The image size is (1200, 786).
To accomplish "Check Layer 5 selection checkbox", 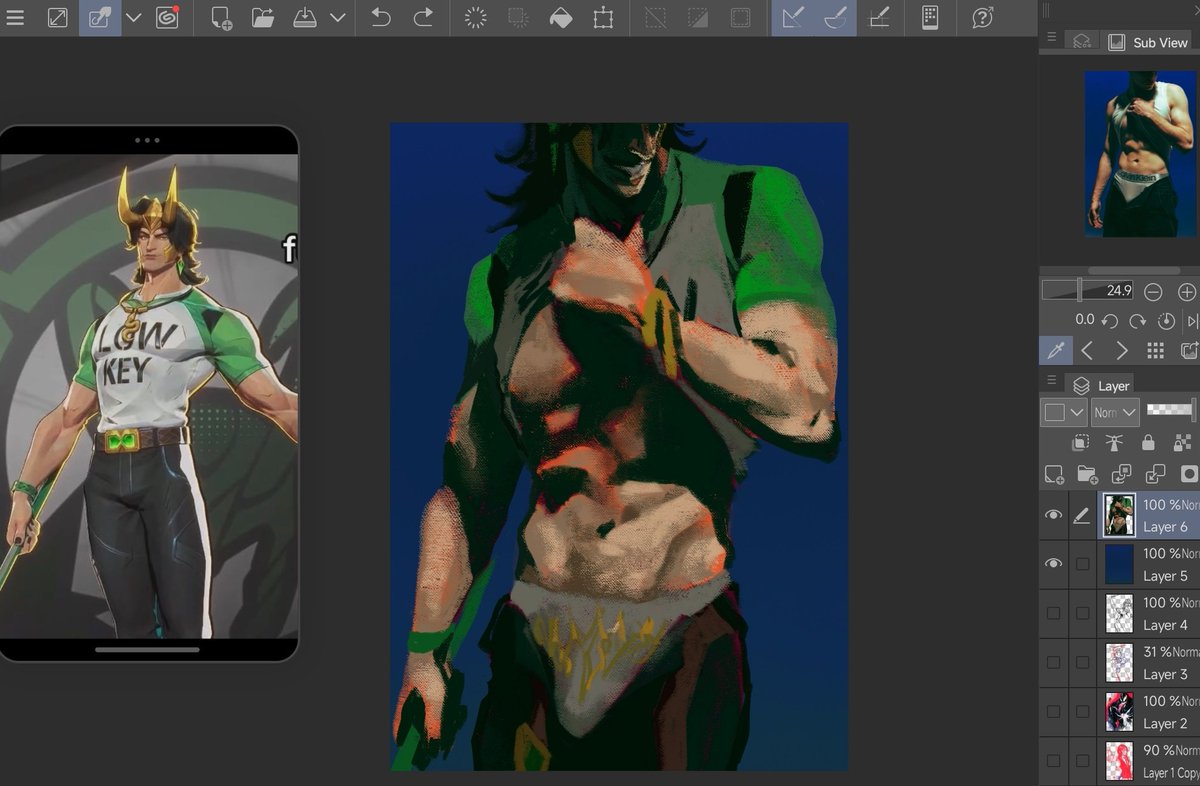I will coord(1082,564).
